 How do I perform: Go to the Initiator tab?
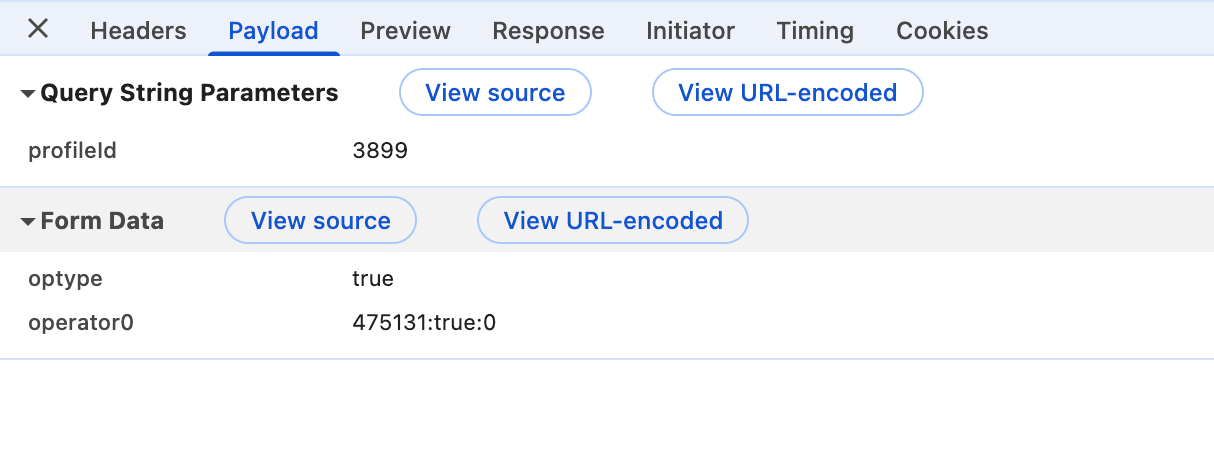tap(690, 31)
